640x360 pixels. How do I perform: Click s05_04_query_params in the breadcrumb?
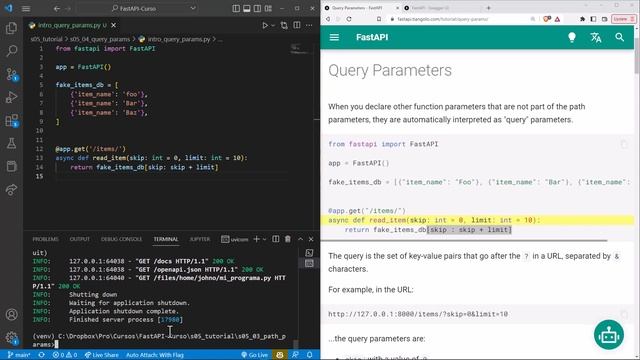pos(100,39)
